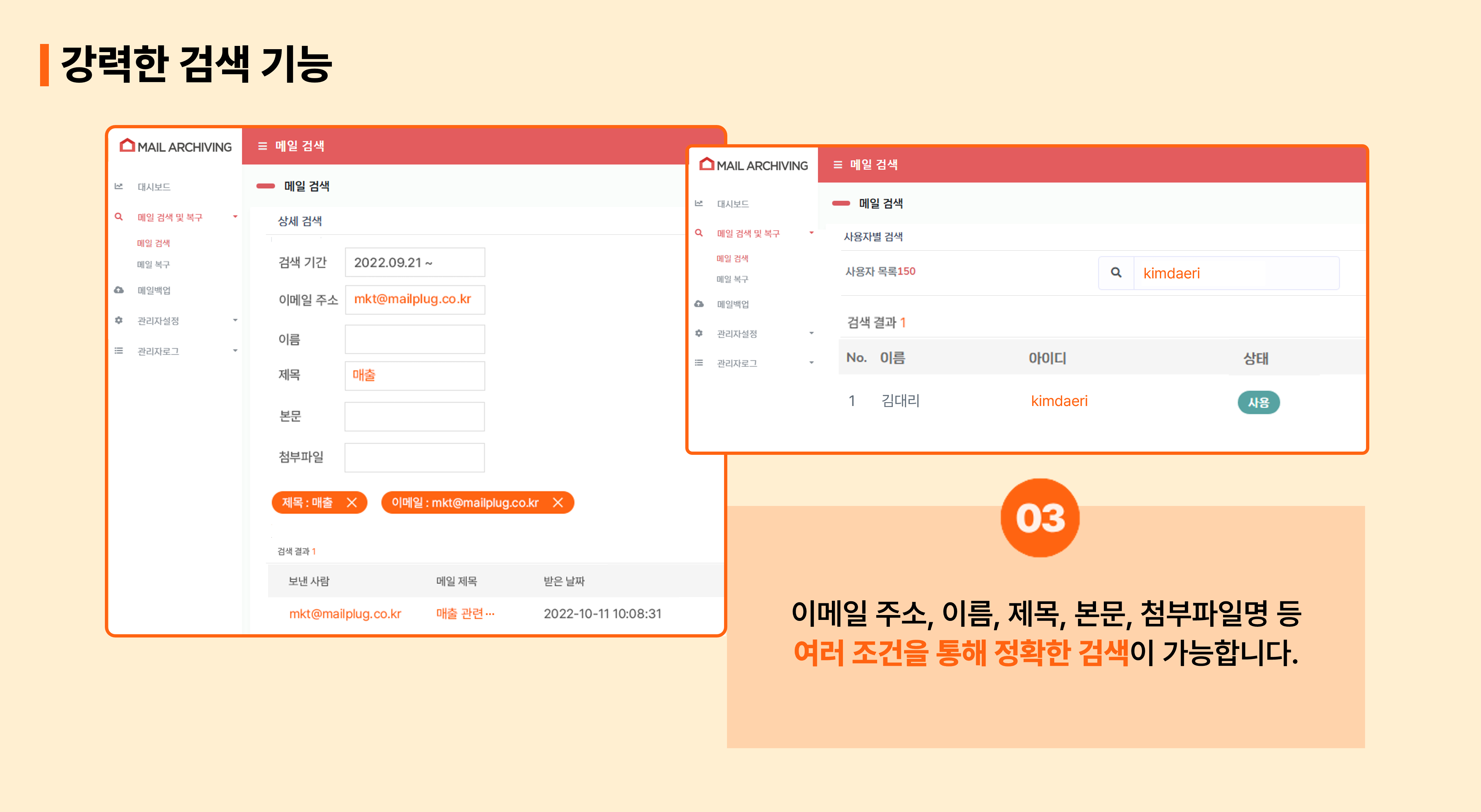The image size is (1481, 812).
Task: Expand 관리자설정 arrow in left window sidebar
Action: pos(235,320)
